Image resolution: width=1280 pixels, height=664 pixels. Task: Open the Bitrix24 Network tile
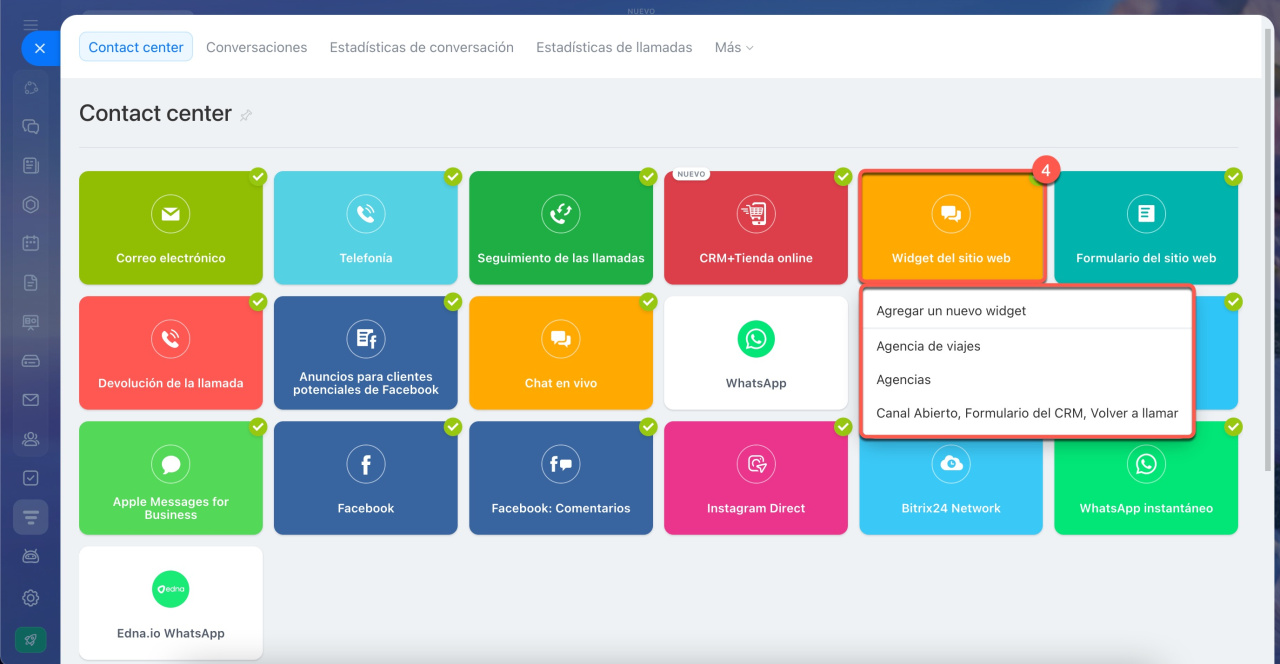click(951, 485)
